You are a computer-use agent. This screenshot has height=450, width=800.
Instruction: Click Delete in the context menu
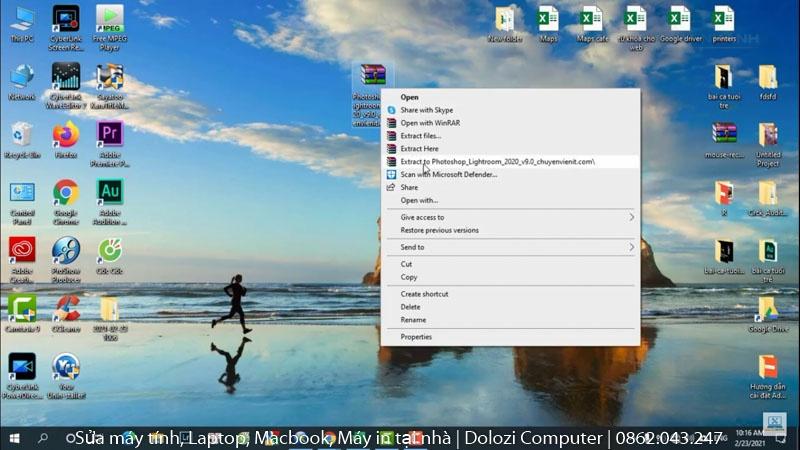pyautogui.click(x=410, y=307)
